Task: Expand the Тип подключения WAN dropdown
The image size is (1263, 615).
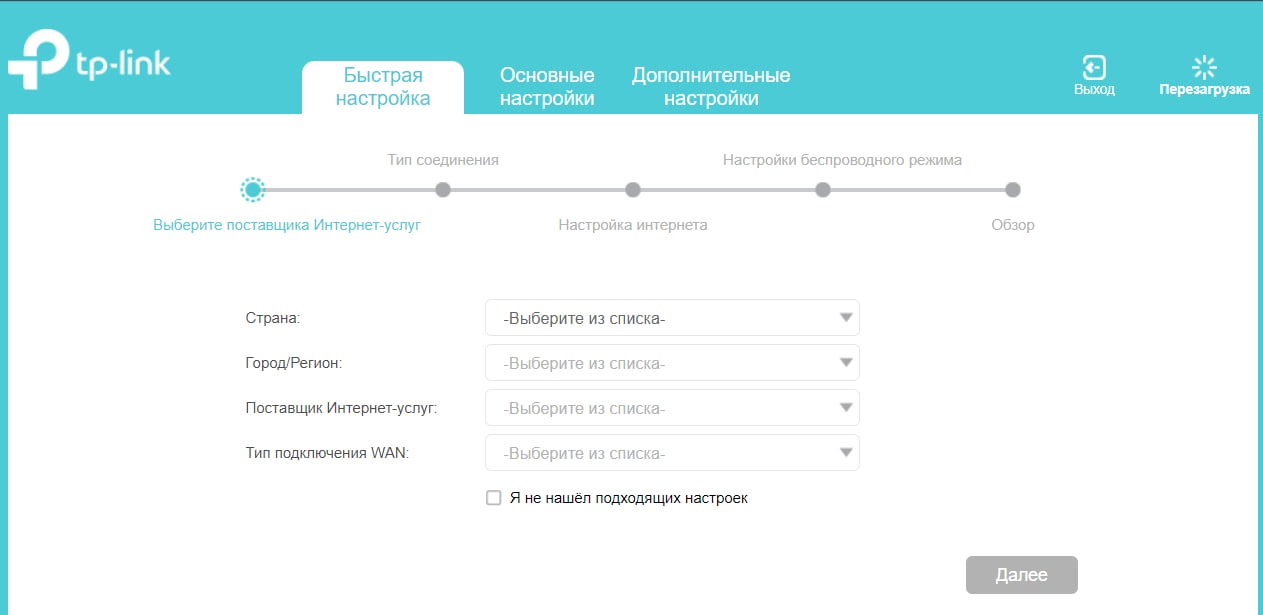Action: point(672,453)
